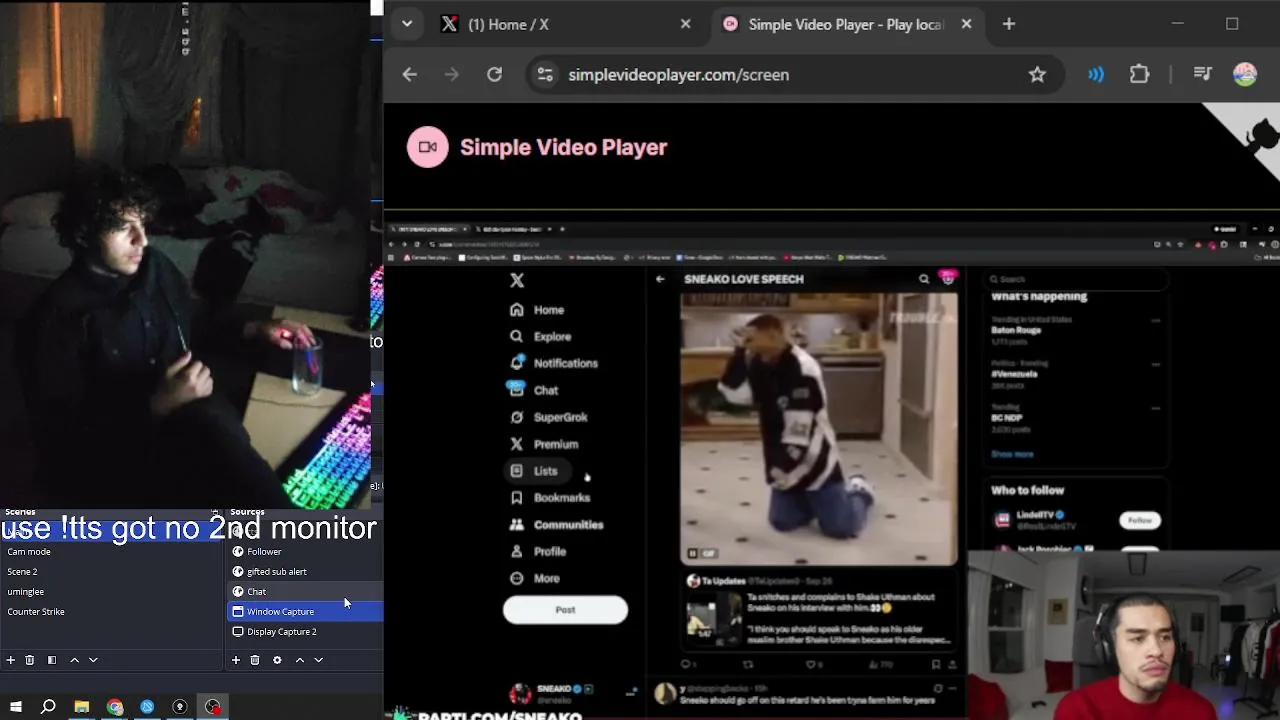Click Show more under What's happening
This screenshot has height=720, width=1280.
click(x=1012, y=454)
